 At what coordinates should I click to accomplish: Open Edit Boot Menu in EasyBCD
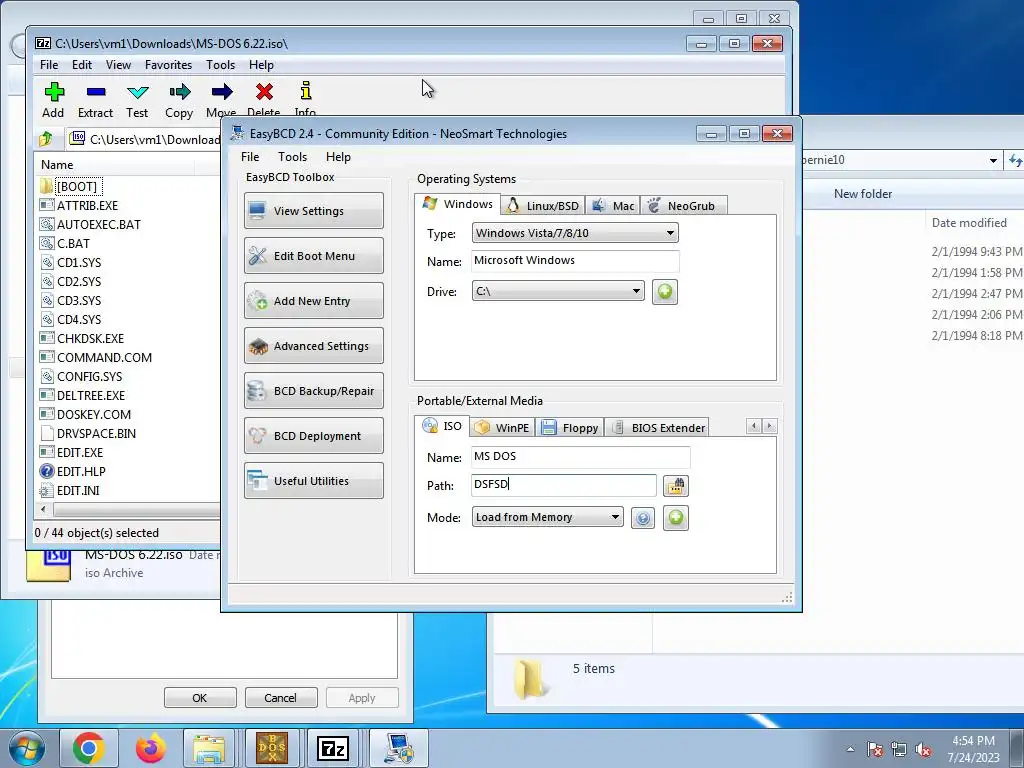click(x=313, y=256)
